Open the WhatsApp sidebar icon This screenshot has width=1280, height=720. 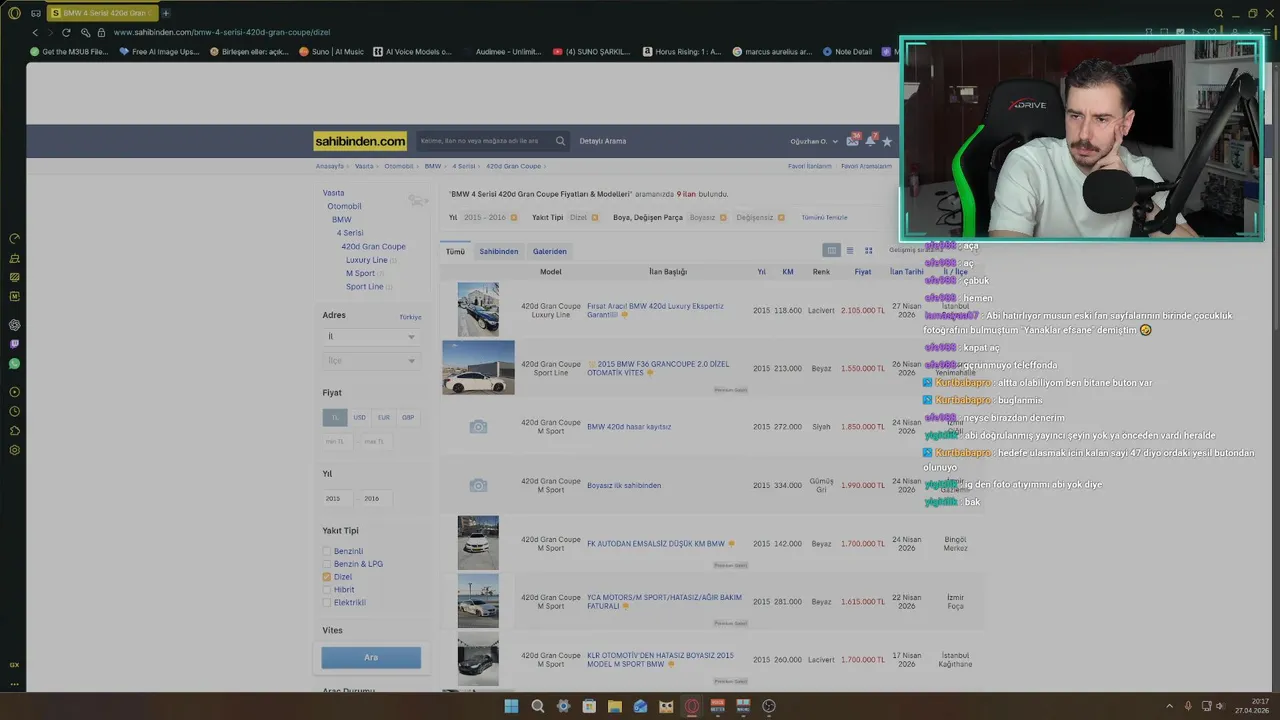point(14,364)
